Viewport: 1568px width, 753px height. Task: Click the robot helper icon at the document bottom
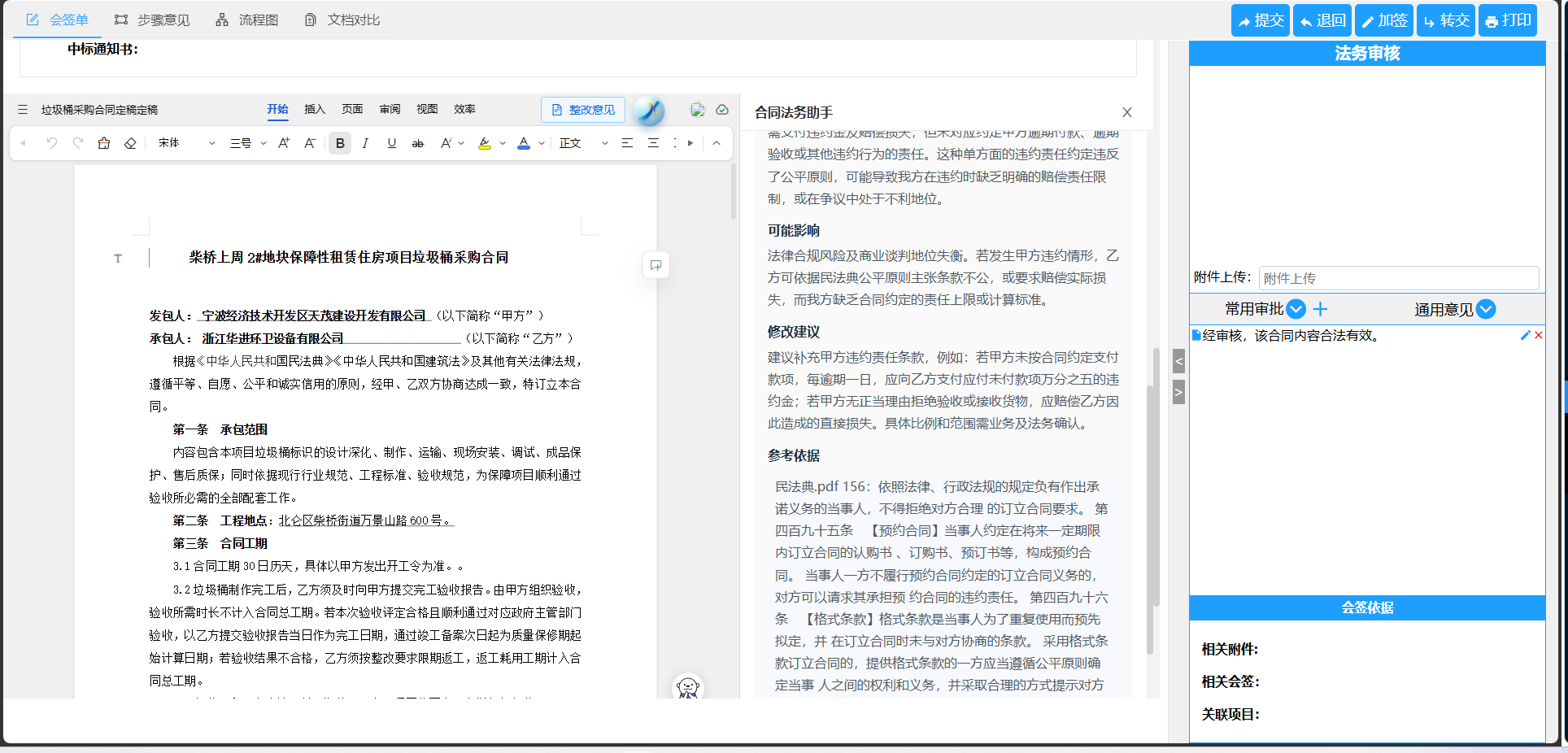pyautogui.click(x=688, y=688)
